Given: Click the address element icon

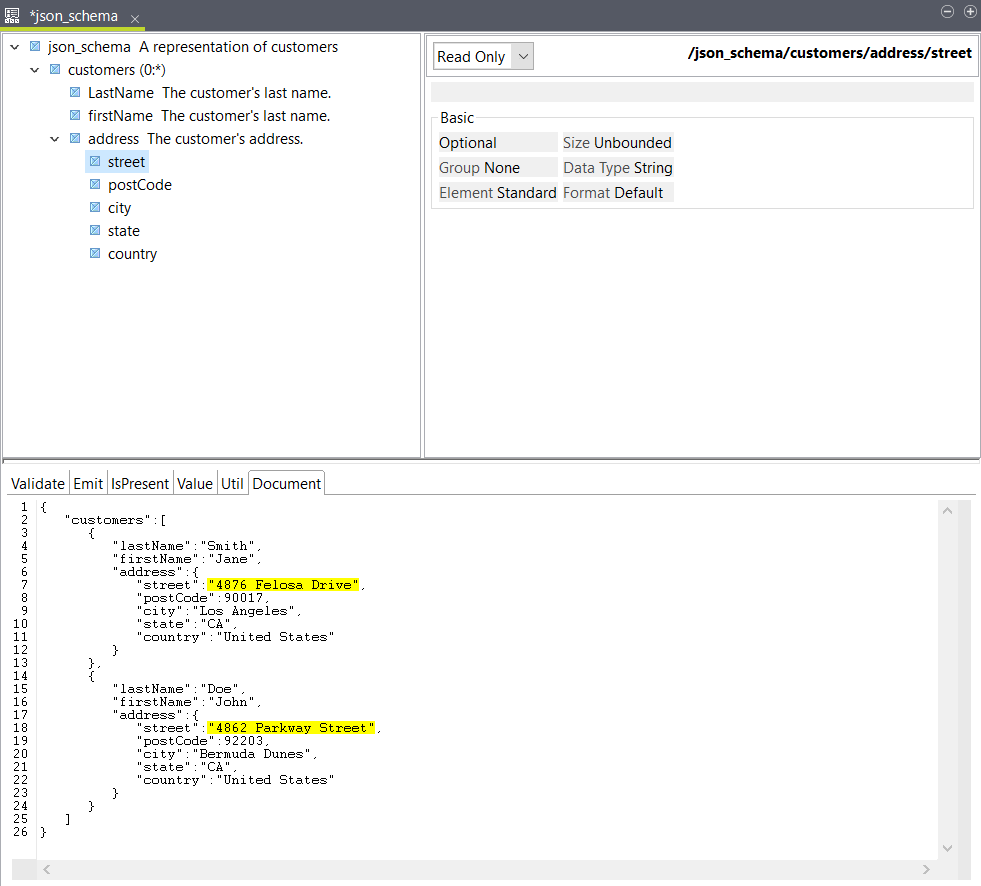Looking at the screenshot, I should point(74,138).
